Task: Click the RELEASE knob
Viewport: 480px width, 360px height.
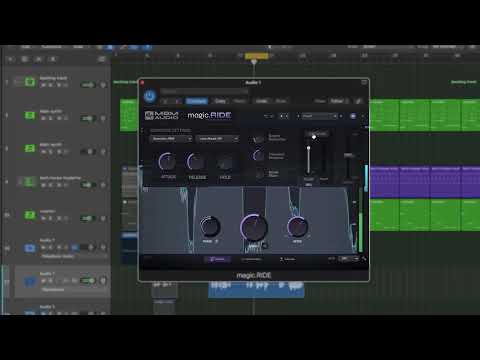Action: click(x=196, y=162)
